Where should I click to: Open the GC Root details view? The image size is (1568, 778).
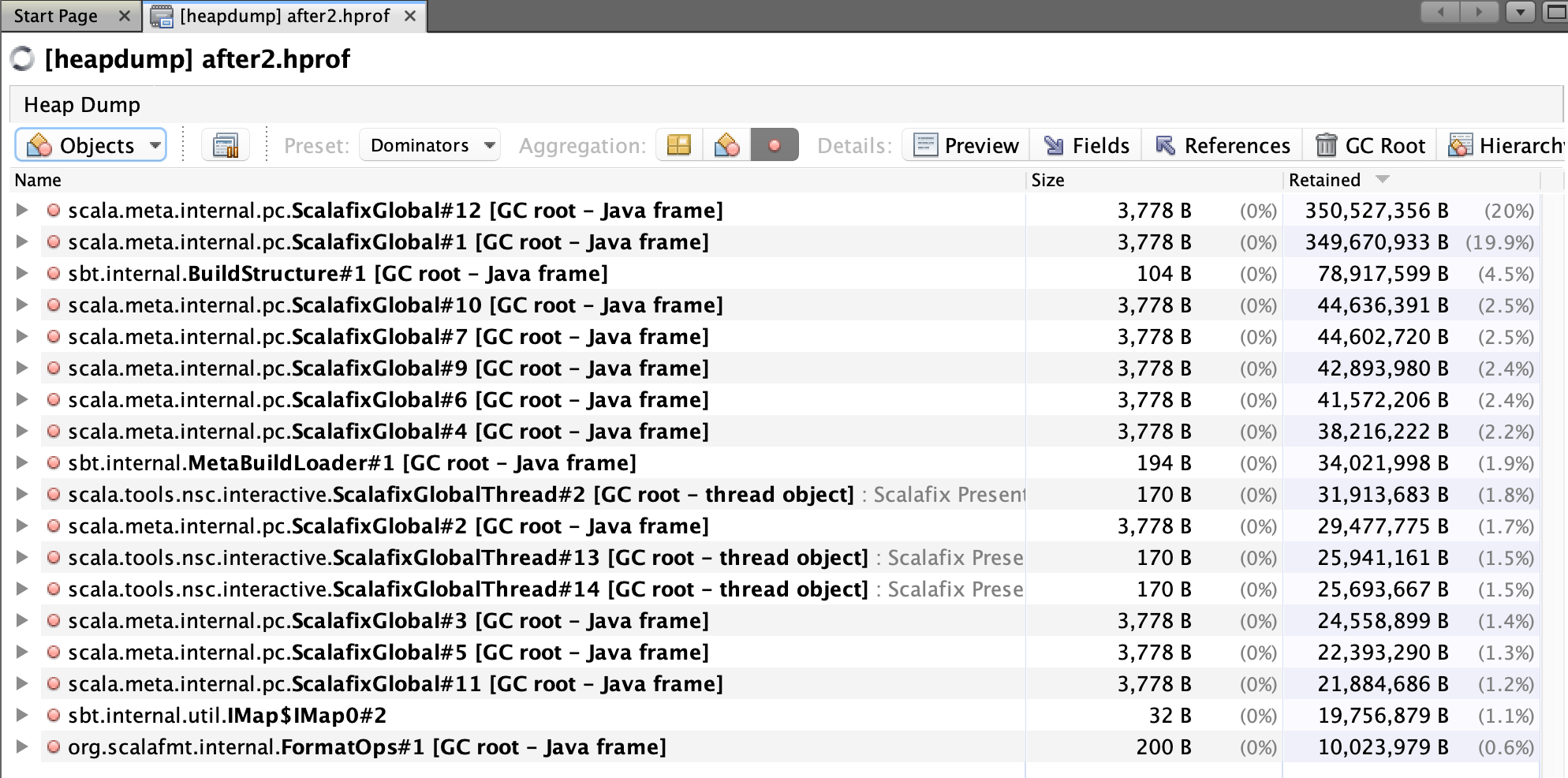[x=1370, y=145]
